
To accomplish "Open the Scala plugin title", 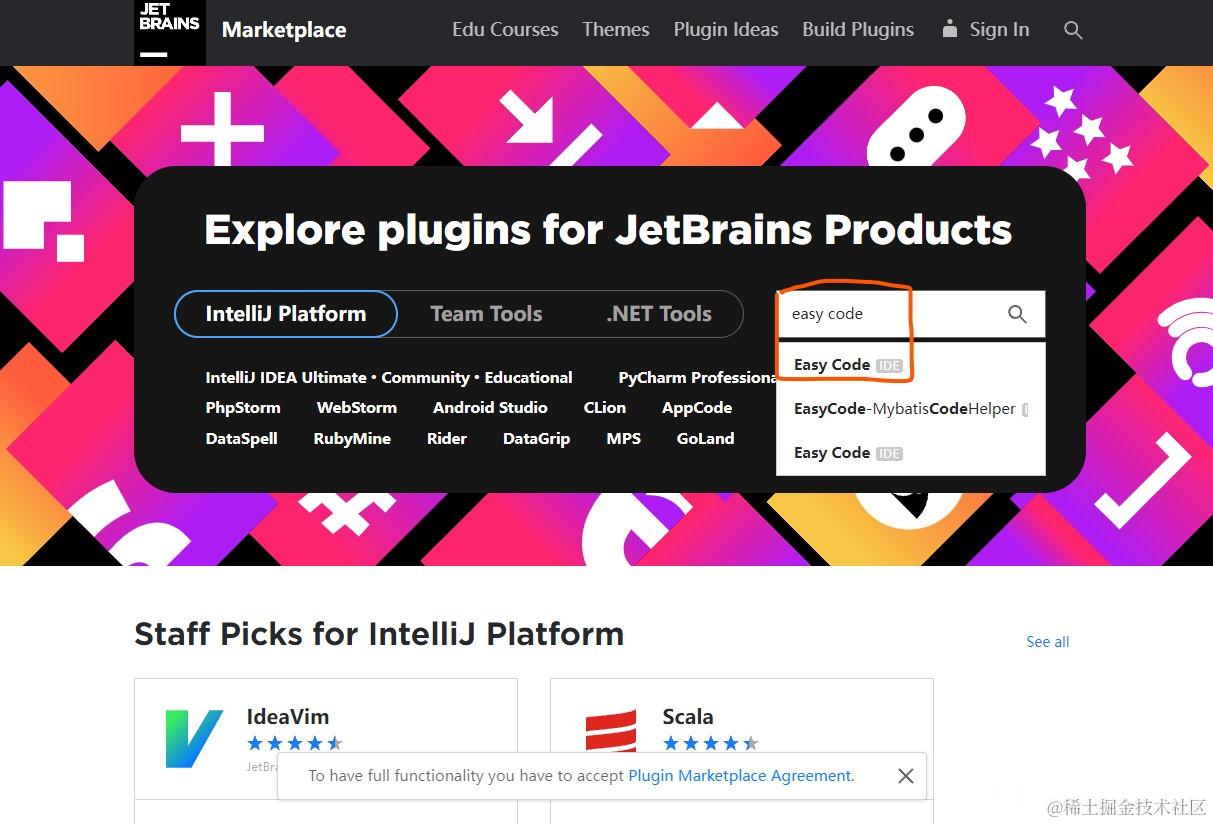I will click(688, 717).
